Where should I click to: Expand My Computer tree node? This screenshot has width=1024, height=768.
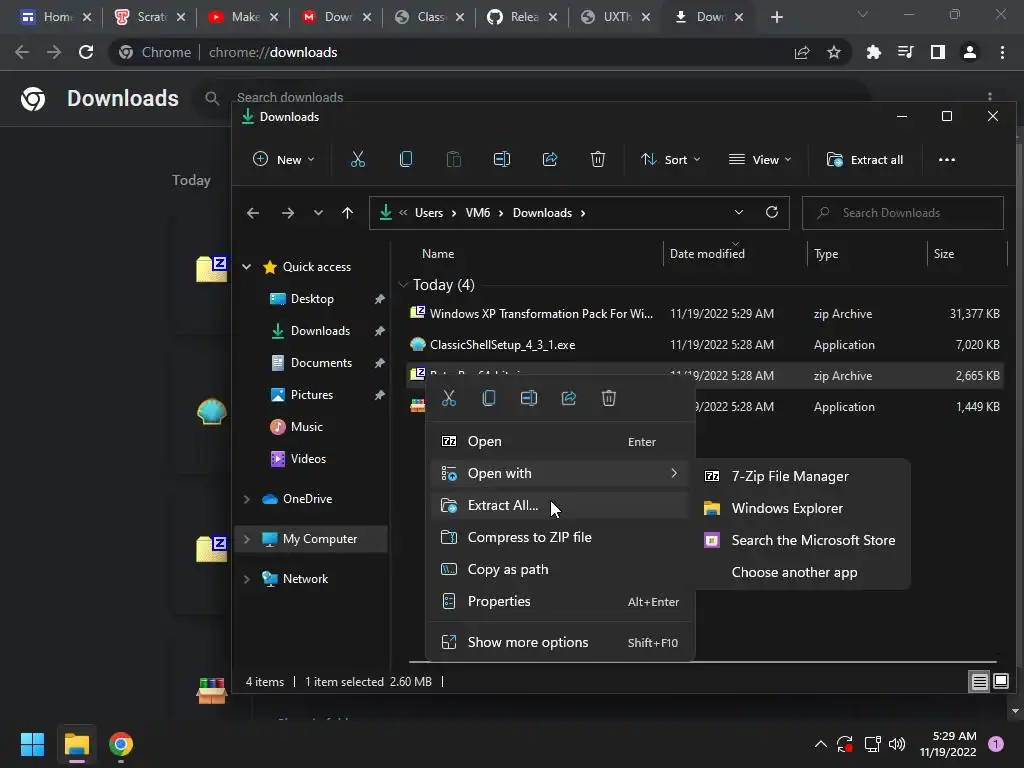click(x=247, y=539)
